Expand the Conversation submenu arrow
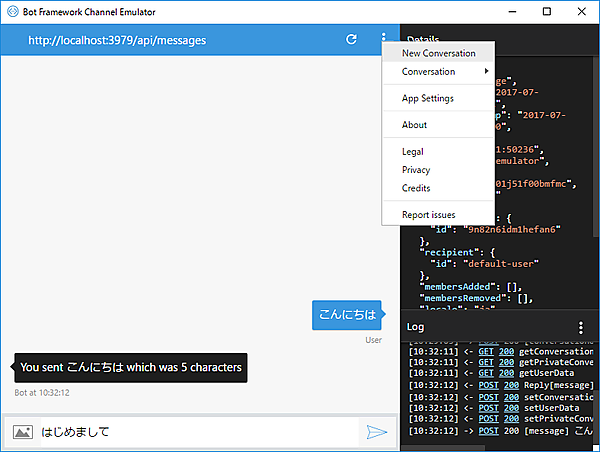The image size is (600, 452). click(x=486, y=71)
